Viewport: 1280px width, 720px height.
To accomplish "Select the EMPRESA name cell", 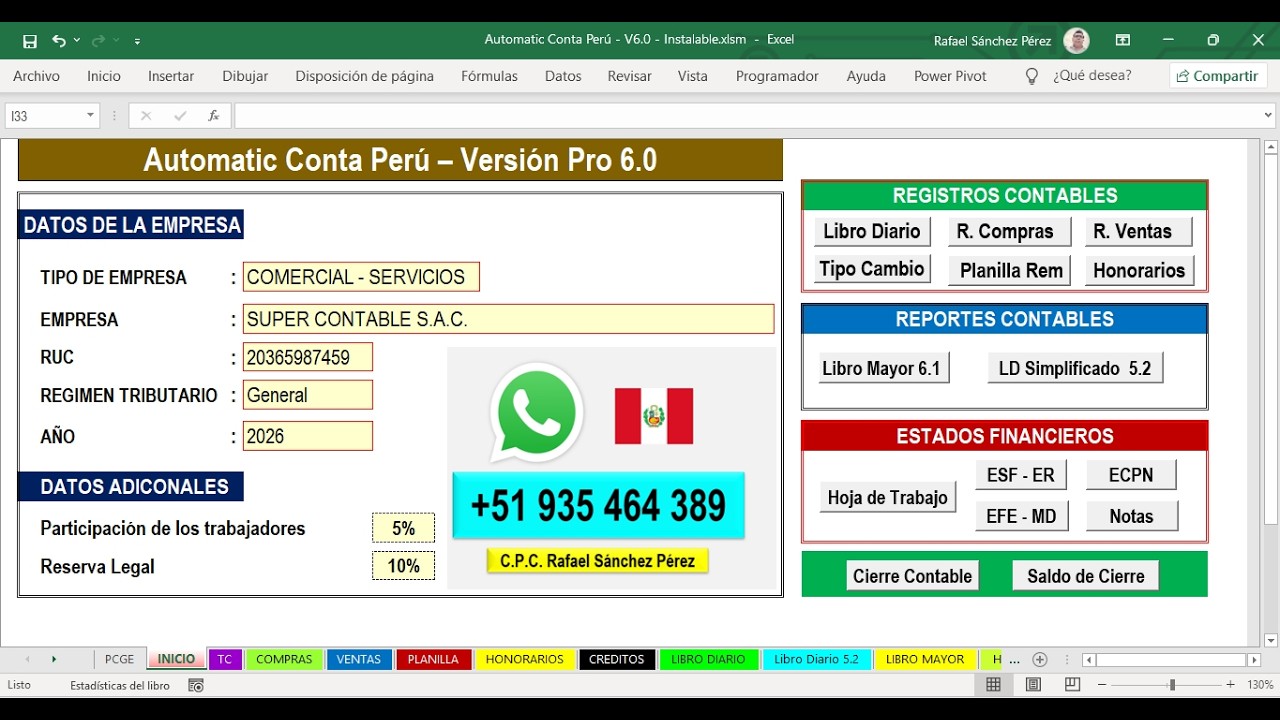I will coord(508,319).
